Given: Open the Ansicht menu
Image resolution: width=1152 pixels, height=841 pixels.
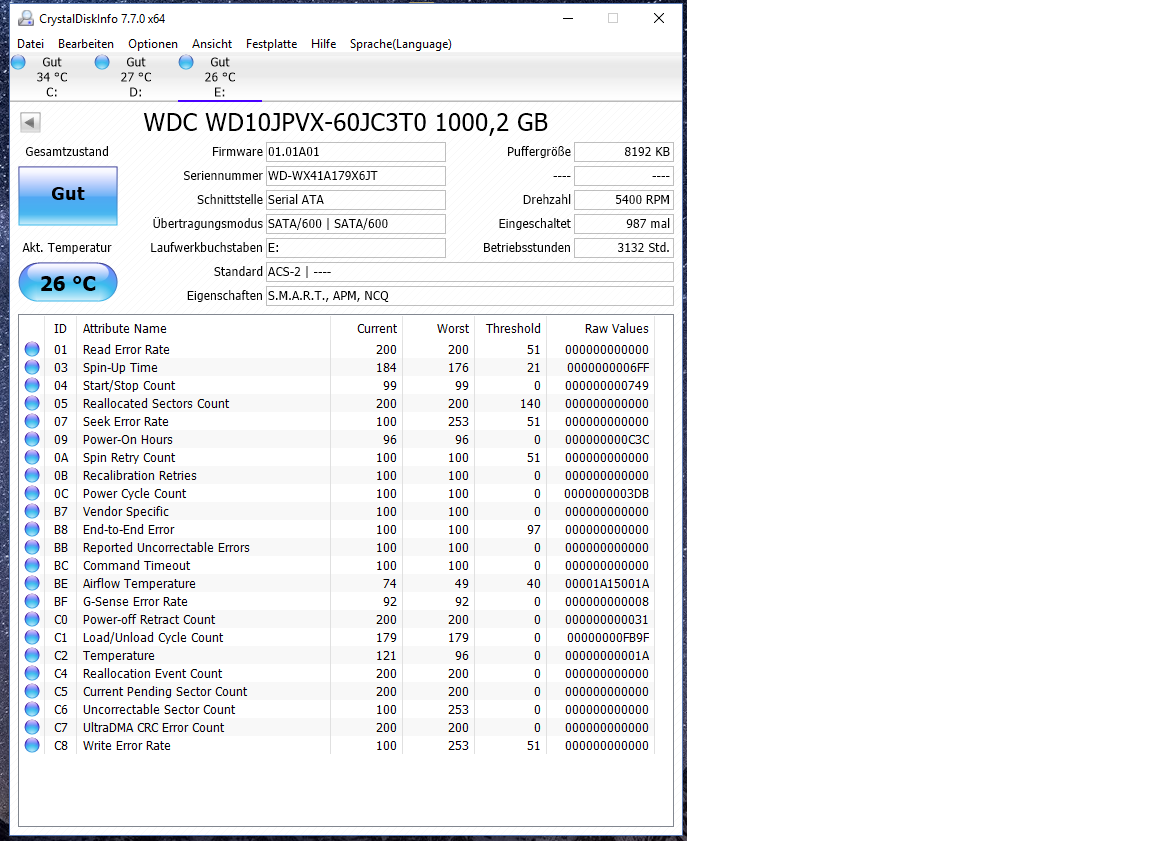Looking at the screenshot, I should pyautogui.click(x=212, y=44).
